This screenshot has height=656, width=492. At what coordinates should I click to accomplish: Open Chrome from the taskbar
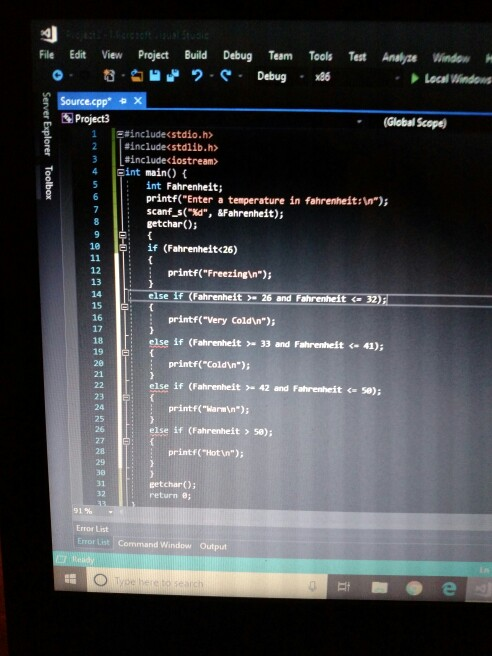pyautogui.click(x=414, y=589)
